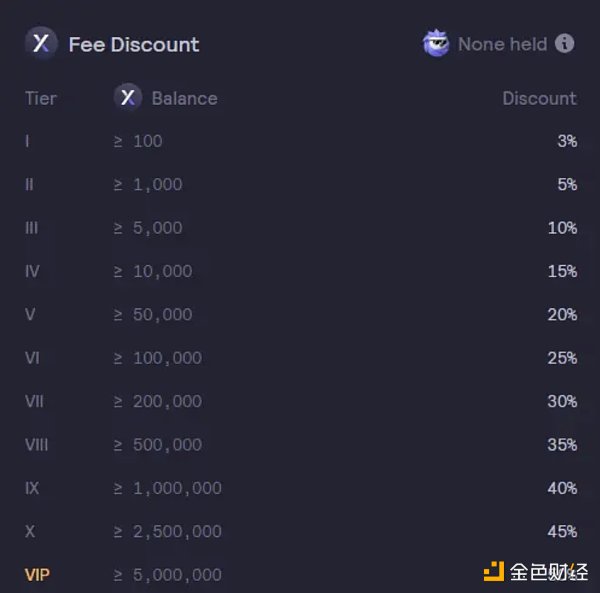The height and width of the screenshot is (593, 600).
Task: Click the None held label
Action: point(502,44)
